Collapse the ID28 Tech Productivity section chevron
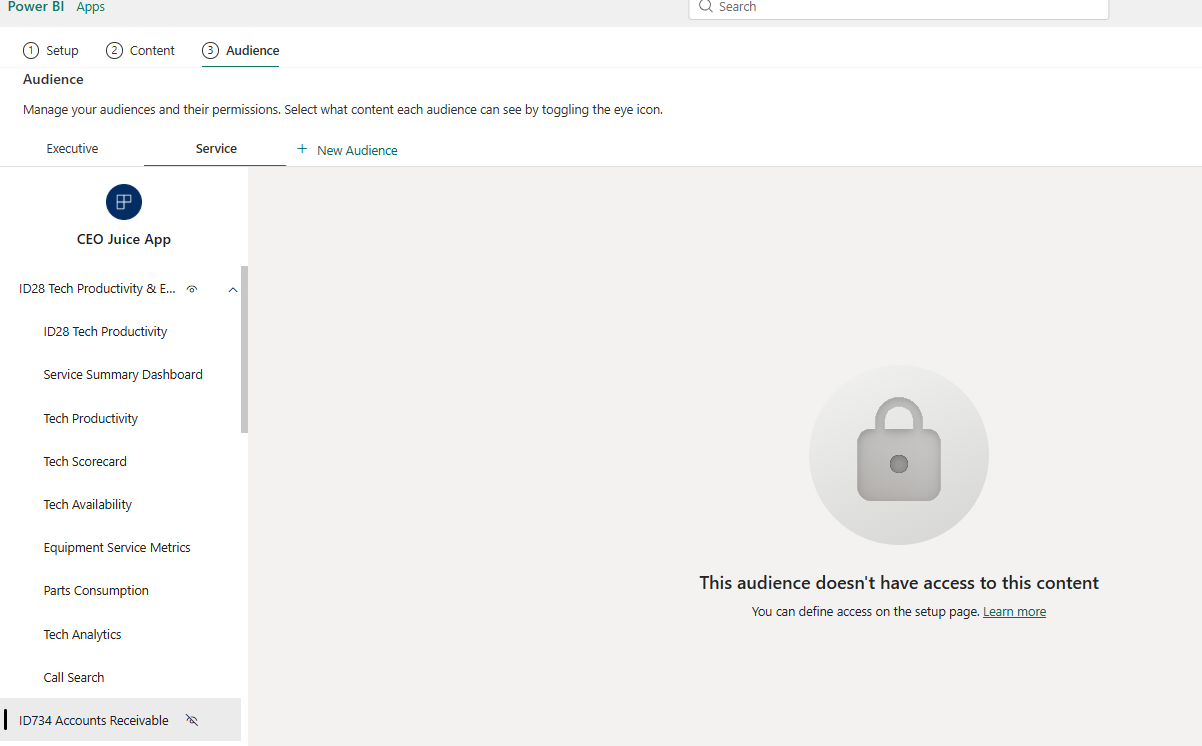Screen dimensions: 1202x746 click(x=233, y=289)
